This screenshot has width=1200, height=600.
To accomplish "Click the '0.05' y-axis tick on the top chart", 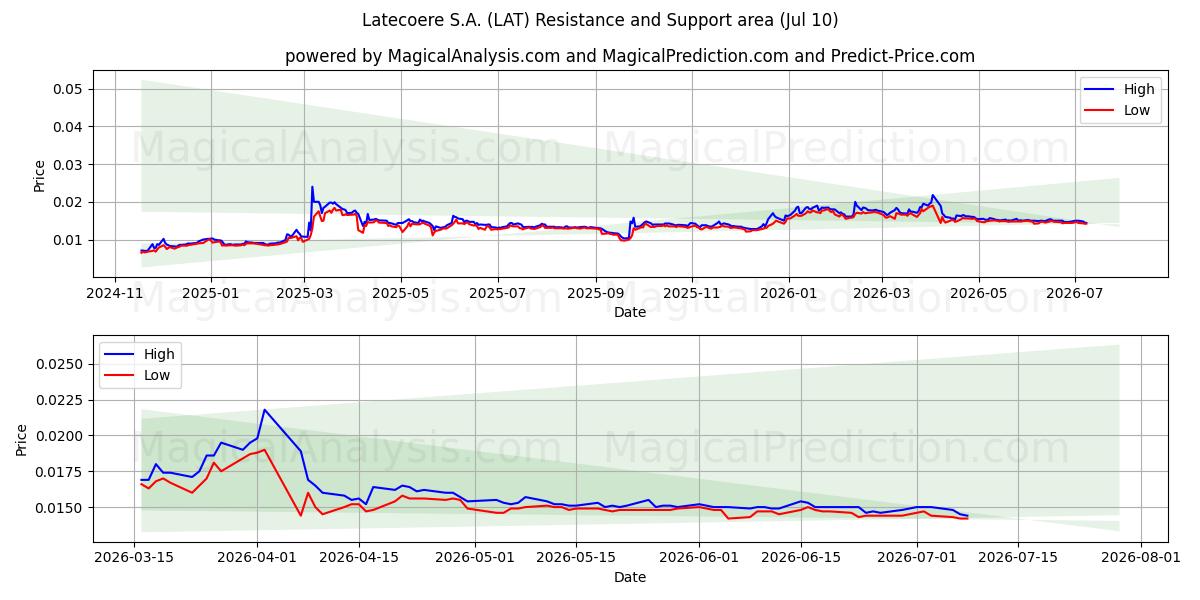I will 68,89.
